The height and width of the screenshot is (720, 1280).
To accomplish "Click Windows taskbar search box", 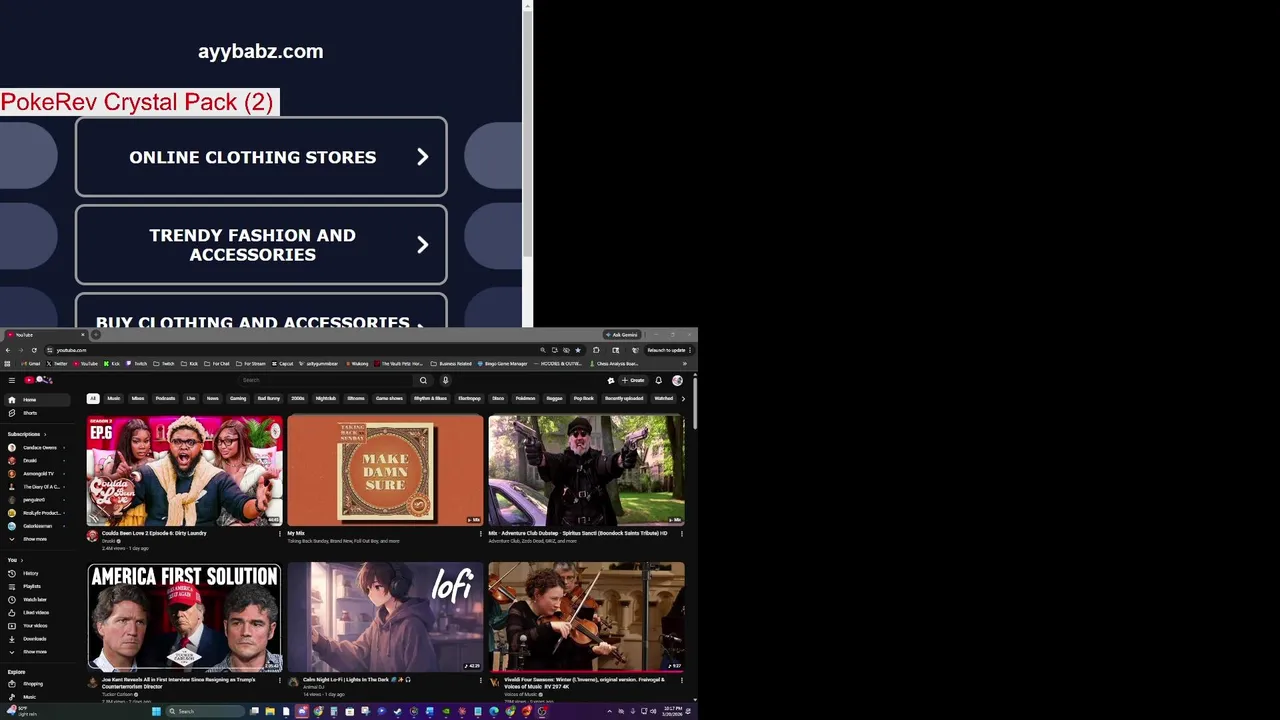I will tap(206, 711).
